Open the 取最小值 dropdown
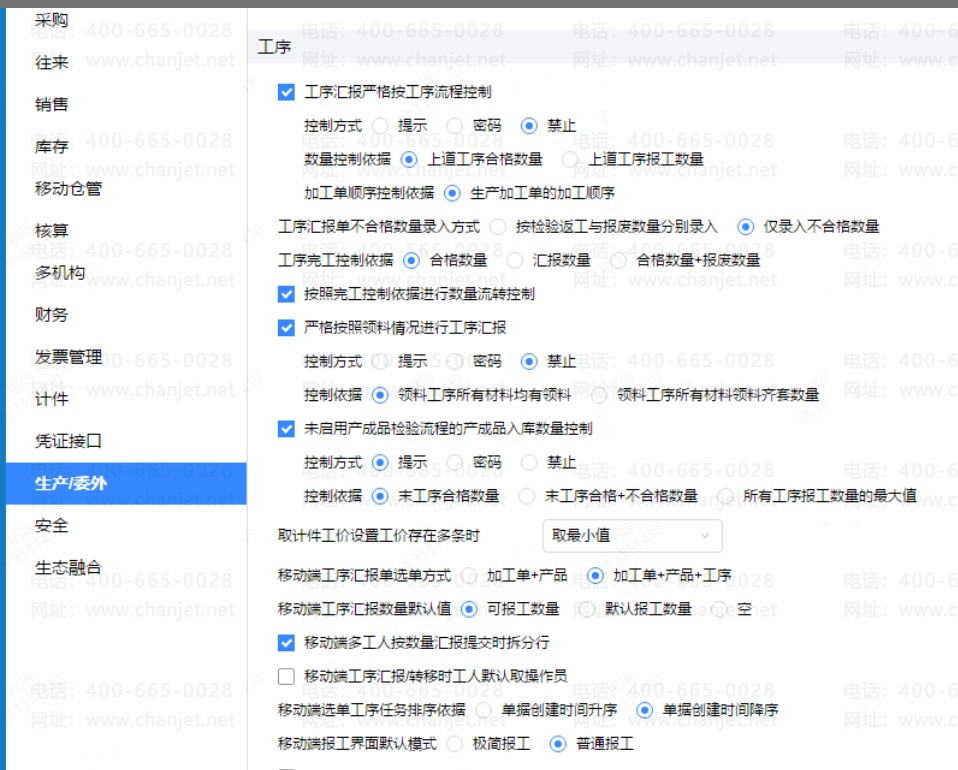 [x=632, y=536]
